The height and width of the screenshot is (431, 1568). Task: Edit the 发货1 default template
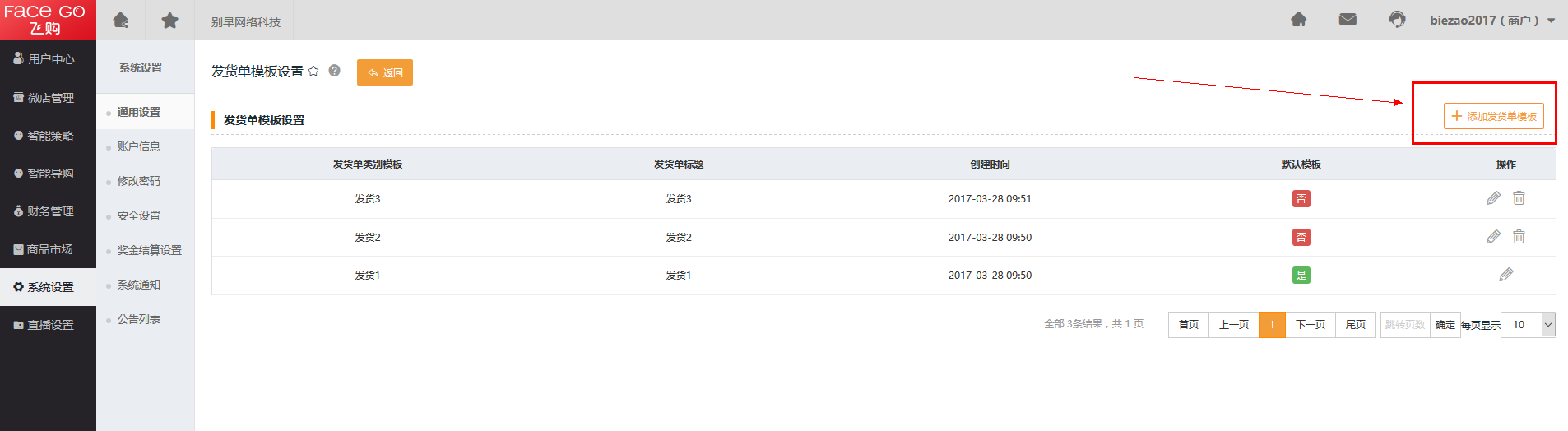click(x=1505, y=275)
